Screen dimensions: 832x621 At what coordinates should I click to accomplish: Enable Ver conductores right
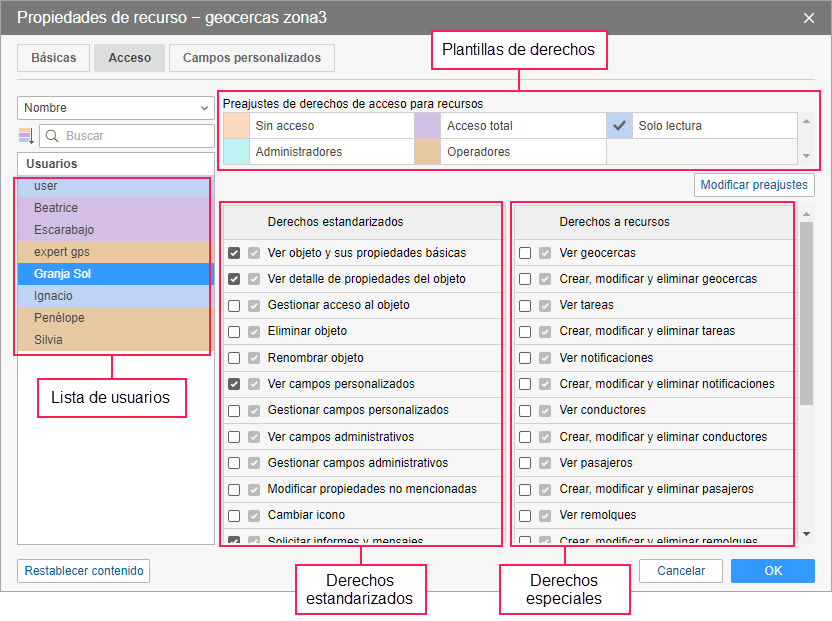pyautogui.click(x=525, y=411)
